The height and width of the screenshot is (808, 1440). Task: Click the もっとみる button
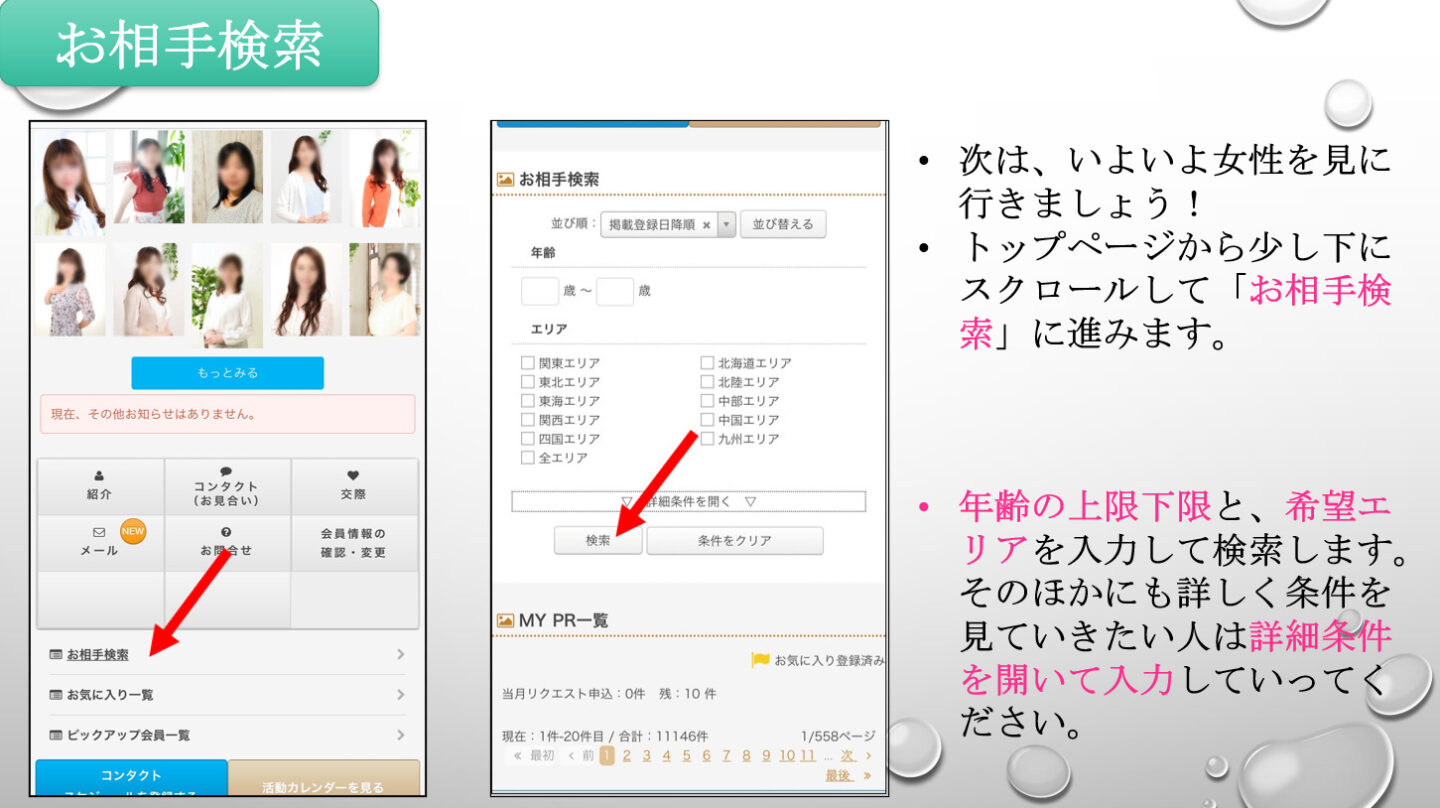point(227,373)
